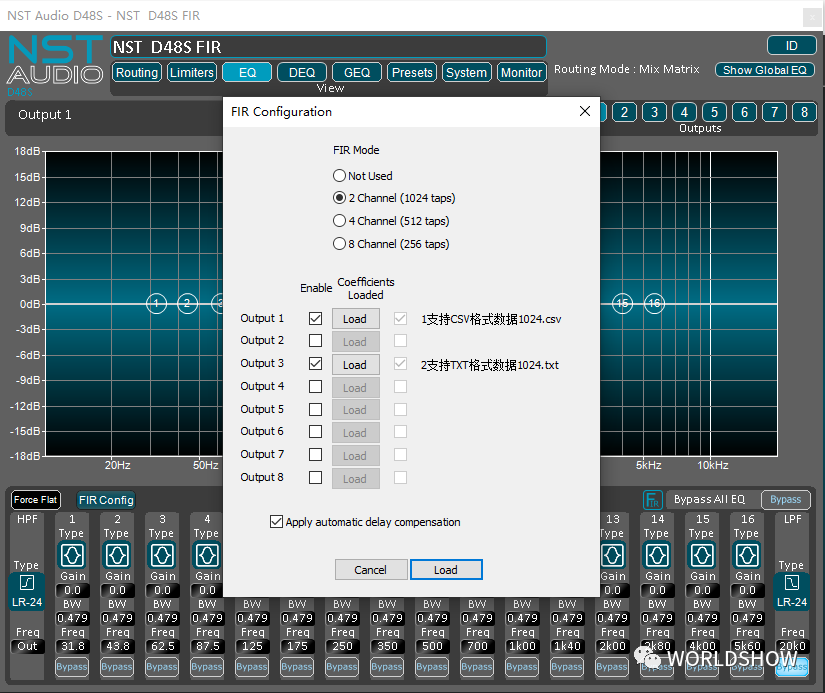Toggle Bypass for the 31.8 band
The width and height of the screenshot is (825, 693).
pos(72,667)
